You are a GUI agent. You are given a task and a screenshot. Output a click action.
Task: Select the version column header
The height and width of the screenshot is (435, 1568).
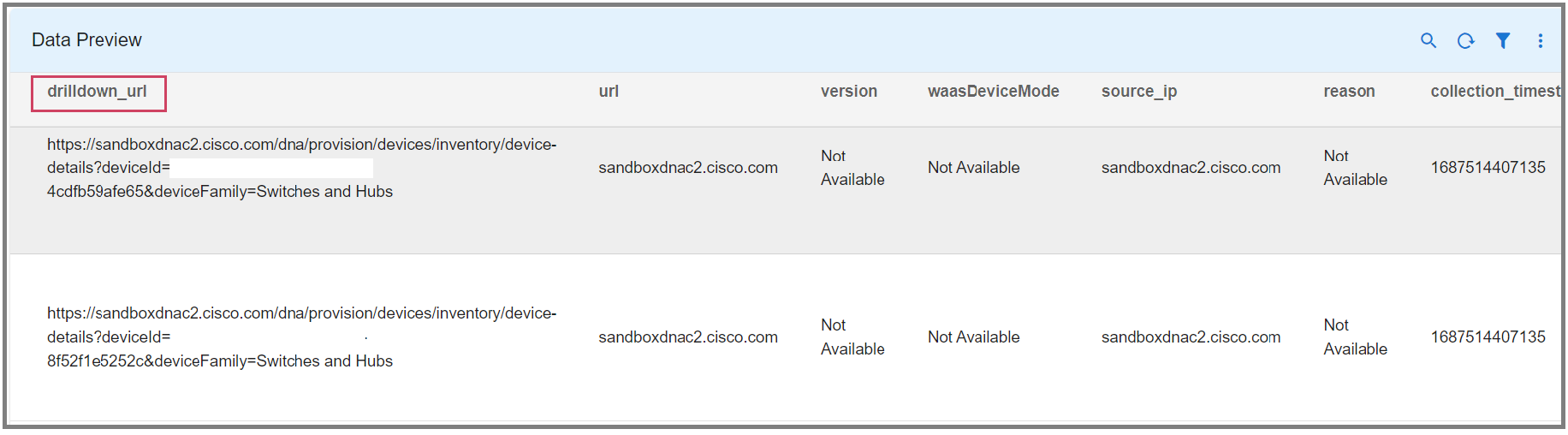[848, 92]
